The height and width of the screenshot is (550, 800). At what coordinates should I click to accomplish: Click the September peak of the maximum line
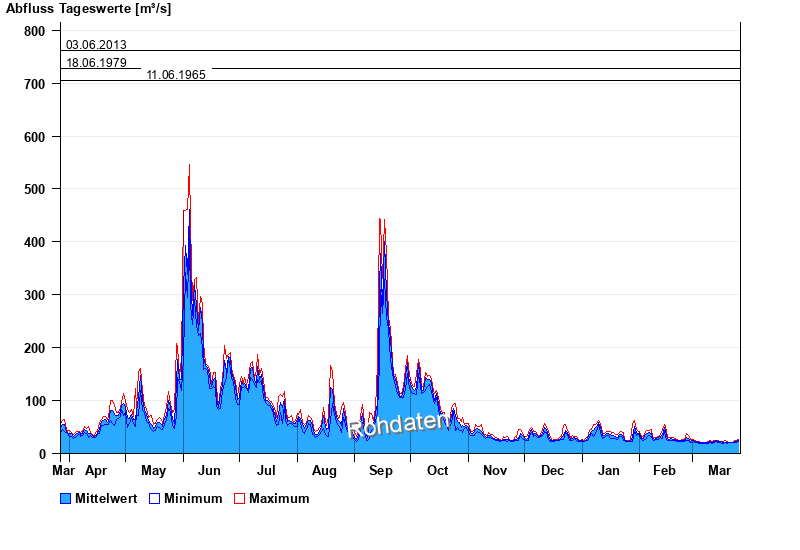coord(380,220)
